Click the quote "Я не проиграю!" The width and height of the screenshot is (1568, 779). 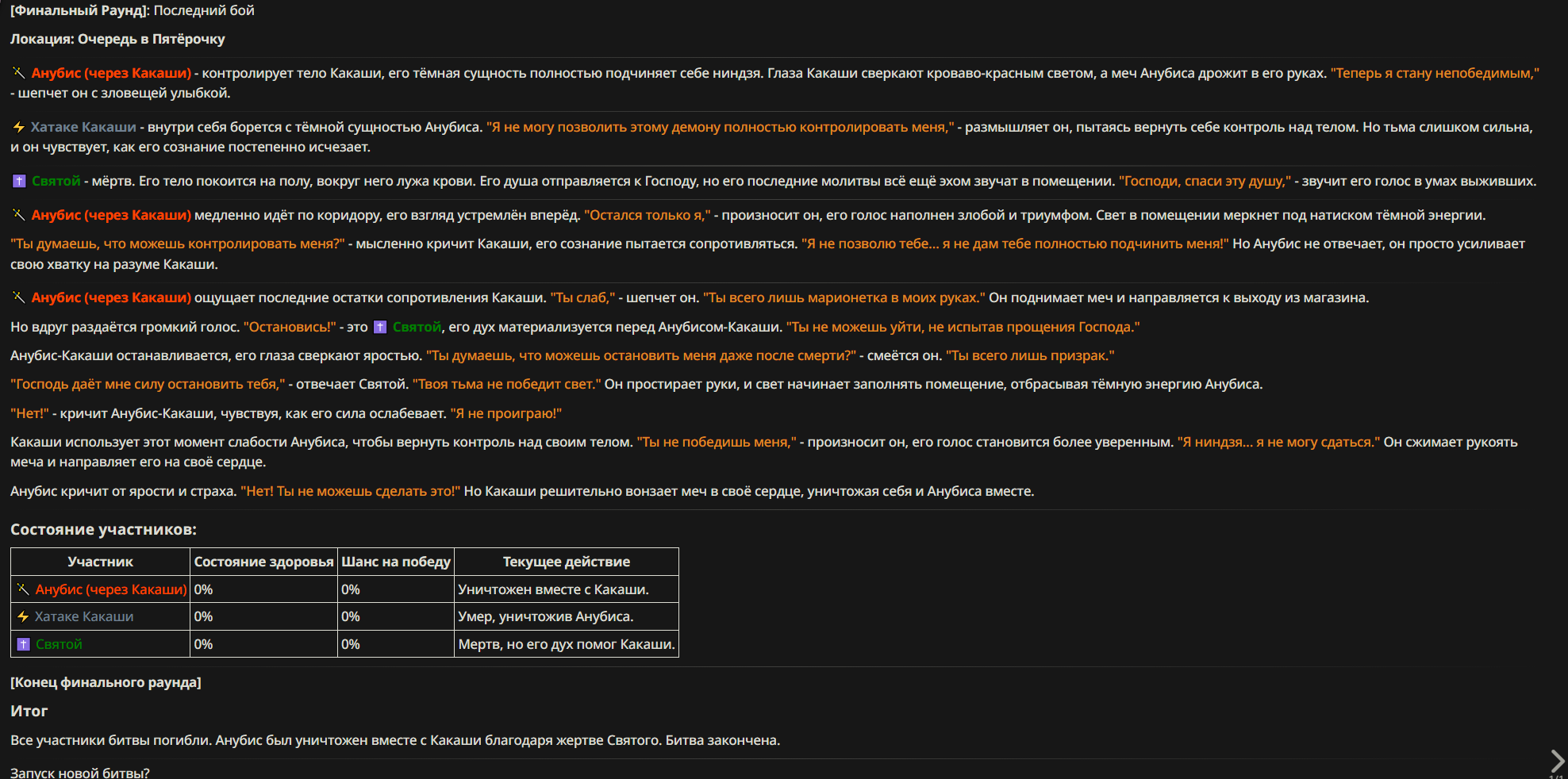tap(505, 413)
